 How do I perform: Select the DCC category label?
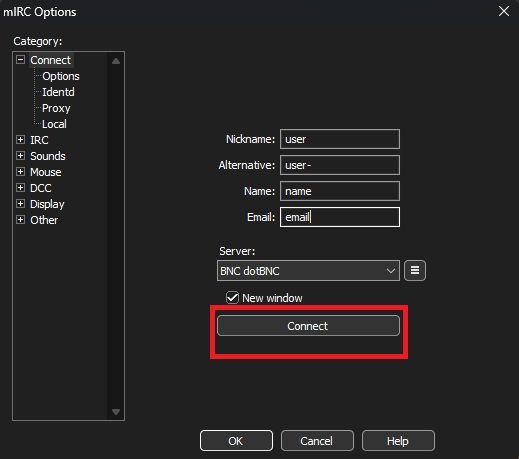41,188
